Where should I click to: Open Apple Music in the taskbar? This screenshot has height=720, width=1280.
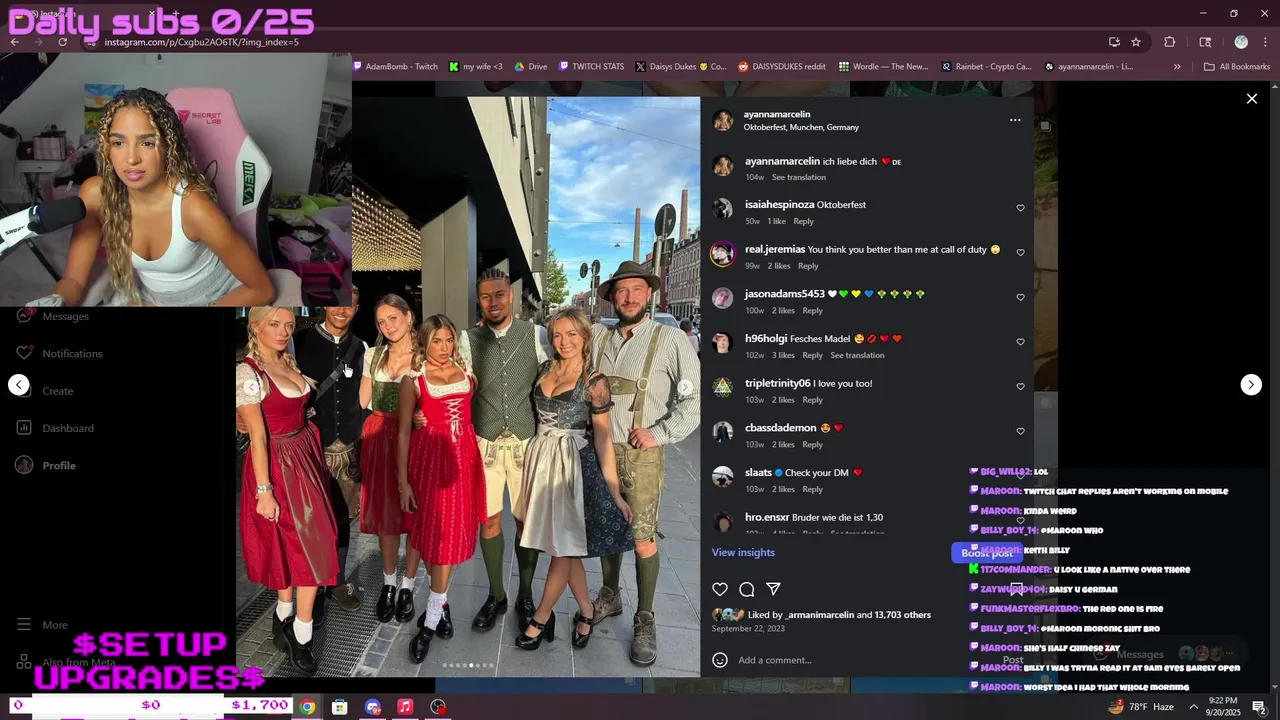[405, 707]
